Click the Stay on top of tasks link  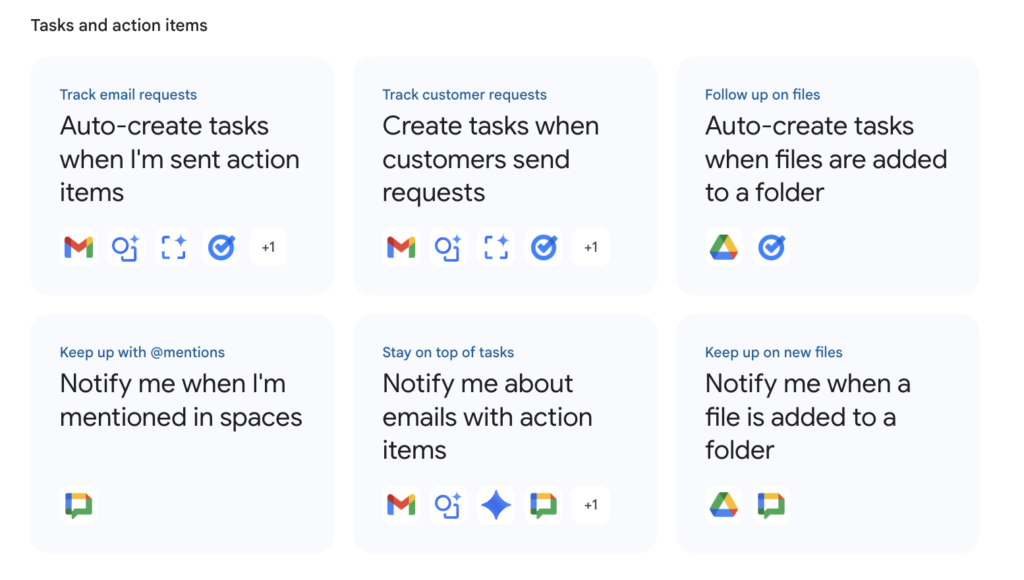448,352
